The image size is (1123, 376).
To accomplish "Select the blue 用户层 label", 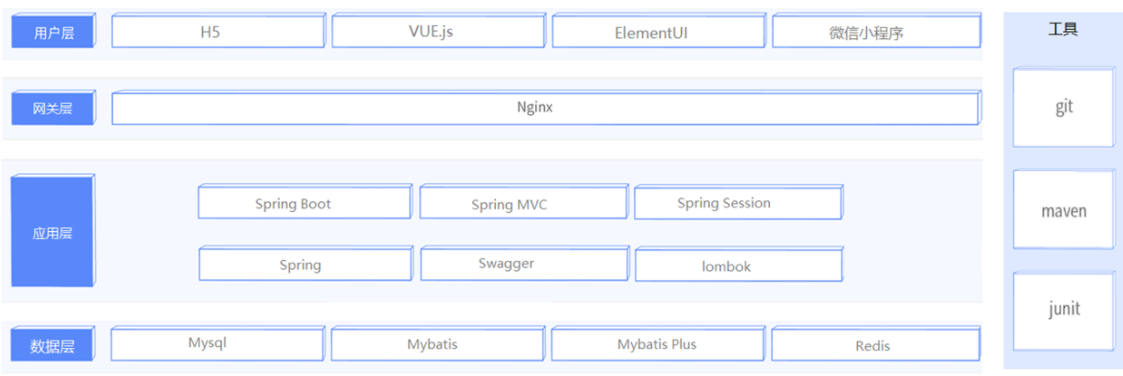I will pyautogui.click(x=53, y=32).
